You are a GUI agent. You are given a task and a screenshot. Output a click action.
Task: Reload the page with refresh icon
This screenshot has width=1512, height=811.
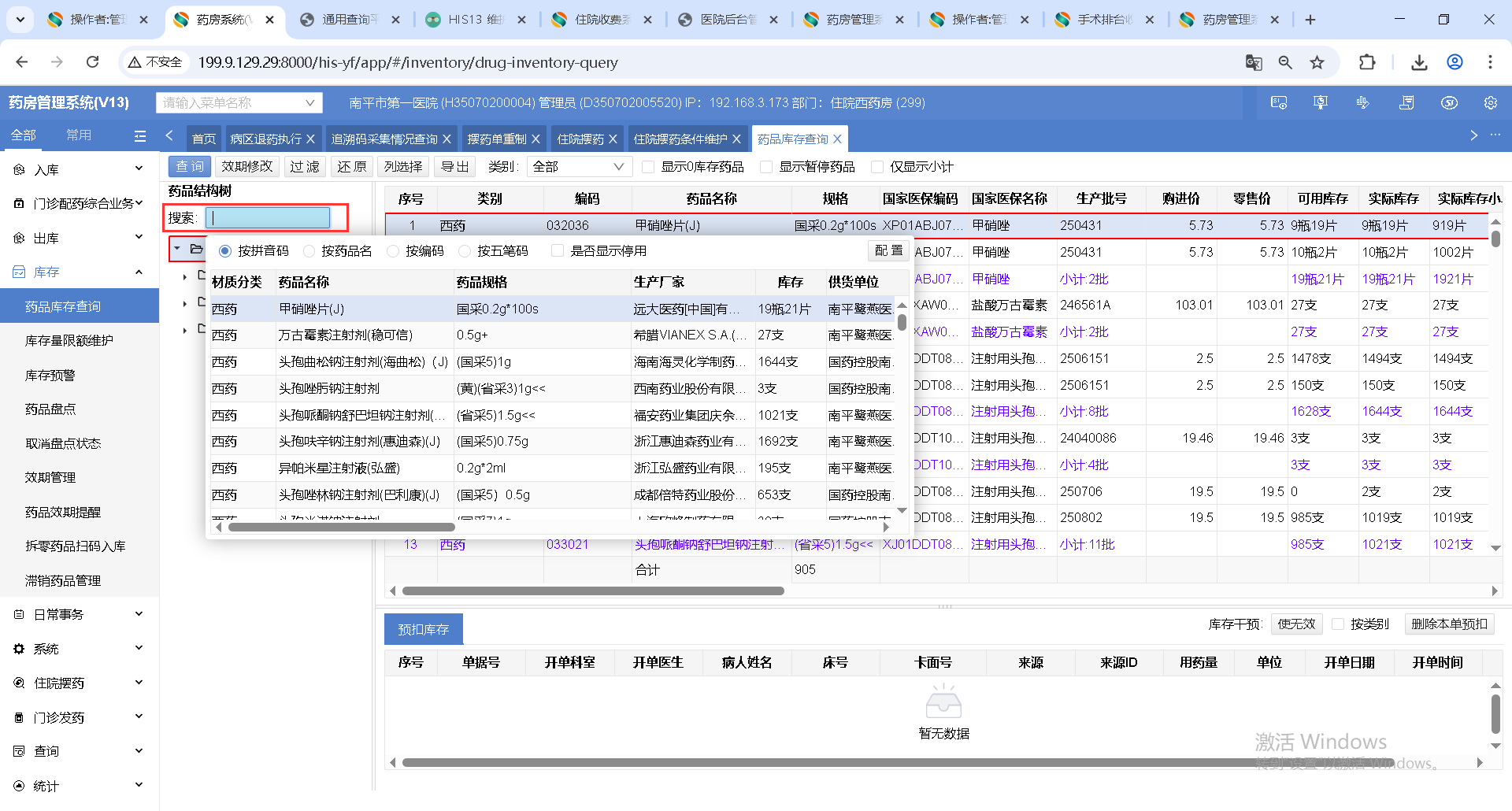click(x=93, y=62)
